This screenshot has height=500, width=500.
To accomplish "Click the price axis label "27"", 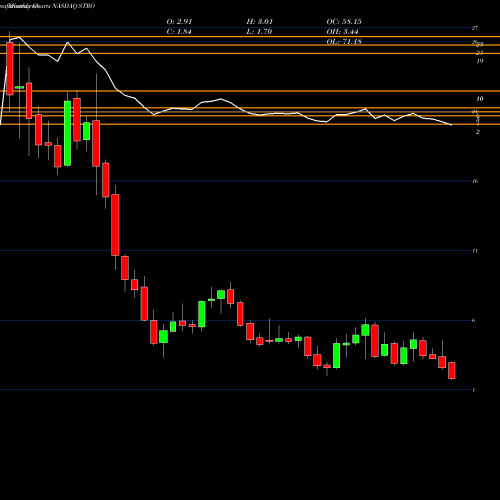I will click(x=475, y=28).
